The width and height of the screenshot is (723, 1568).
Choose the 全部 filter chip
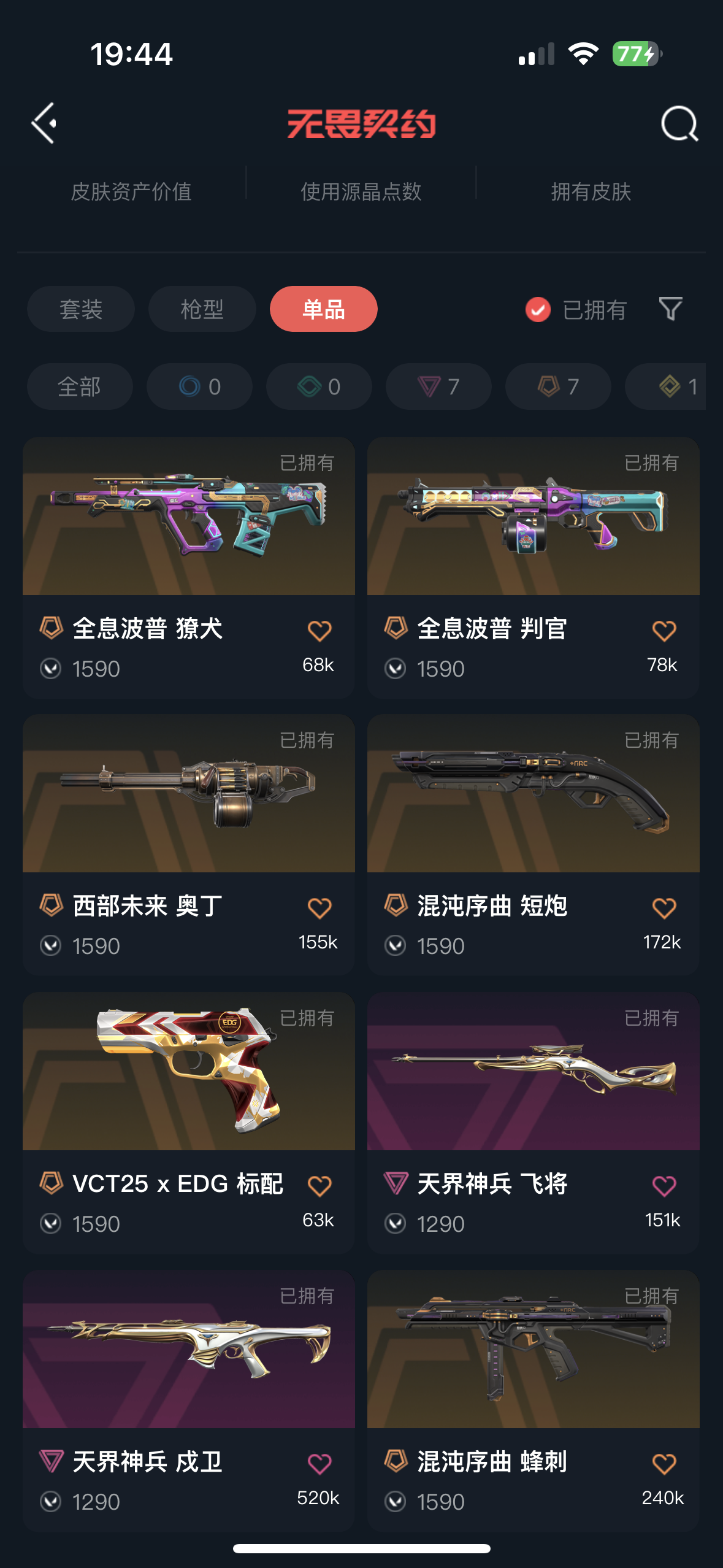pyautogui.click(x=80, y=386)
